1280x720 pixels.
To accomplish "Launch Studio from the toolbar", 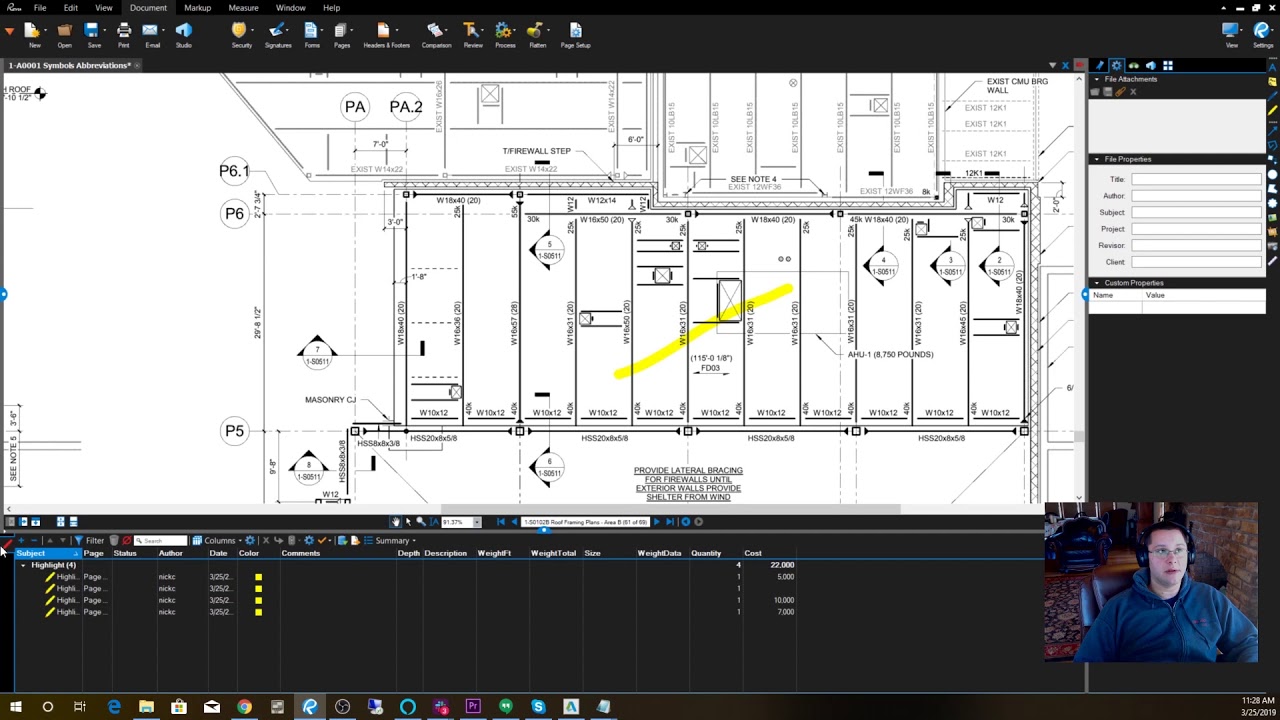I will [x=183, y=34].
